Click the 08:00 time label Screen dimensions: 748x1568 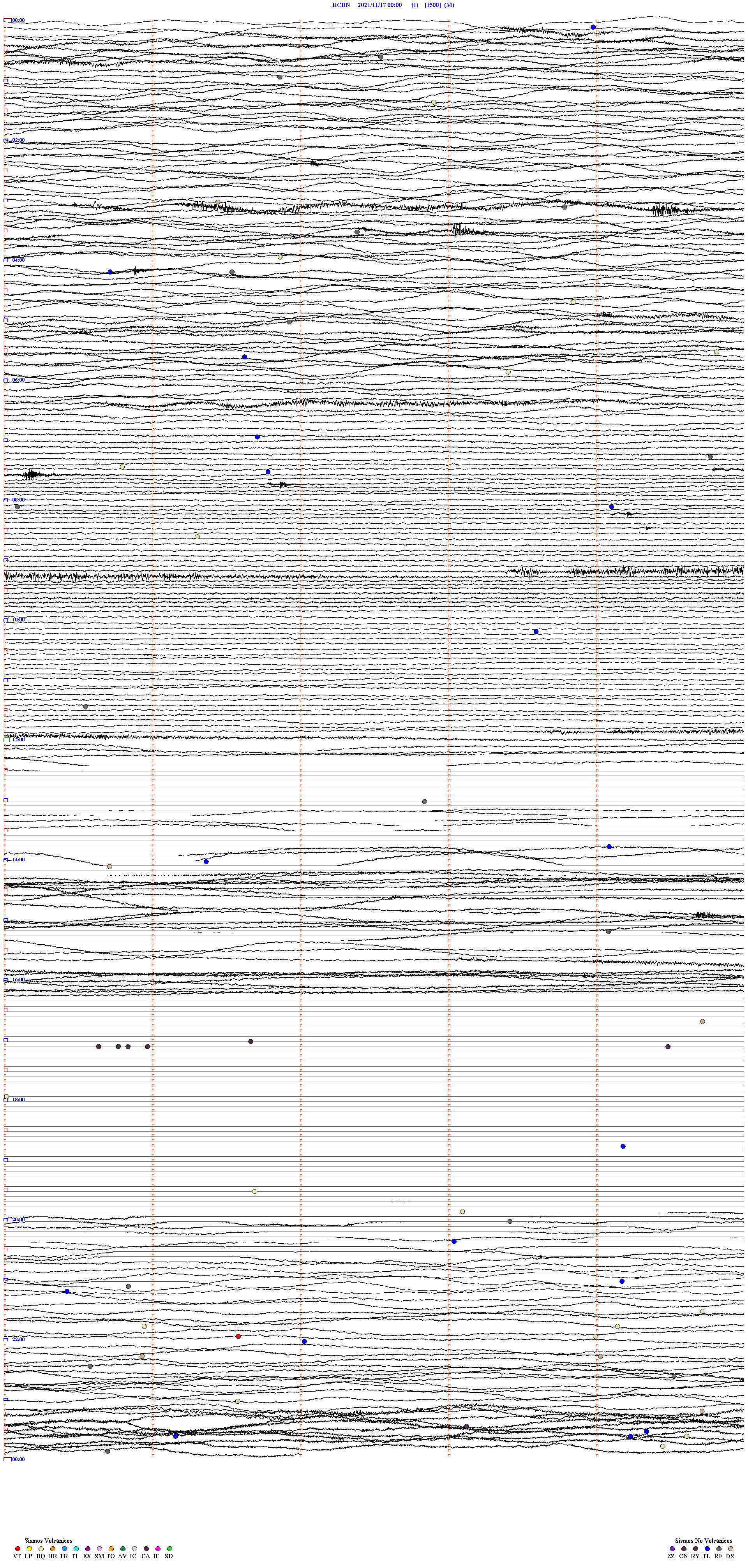[18, 500]
